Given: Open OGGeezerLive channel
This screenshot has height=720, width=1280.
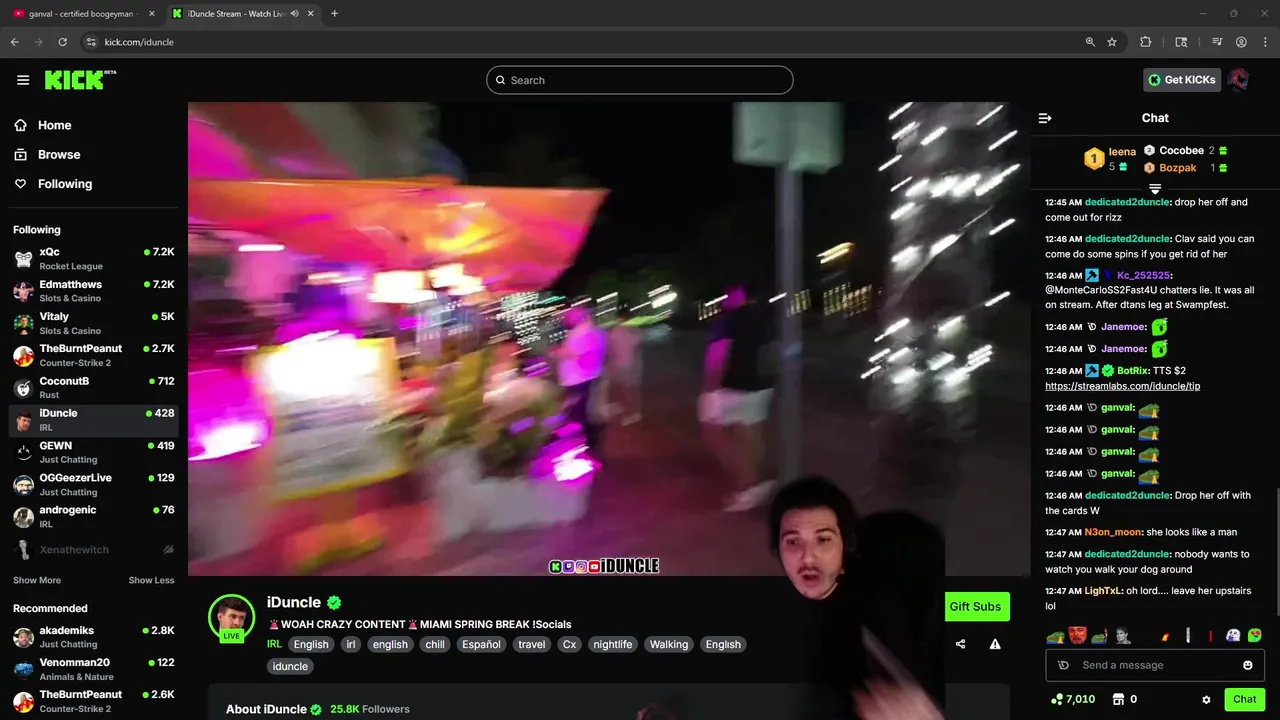Looking at the screenshot, I should pyautogui.click(x=94, y=484).
